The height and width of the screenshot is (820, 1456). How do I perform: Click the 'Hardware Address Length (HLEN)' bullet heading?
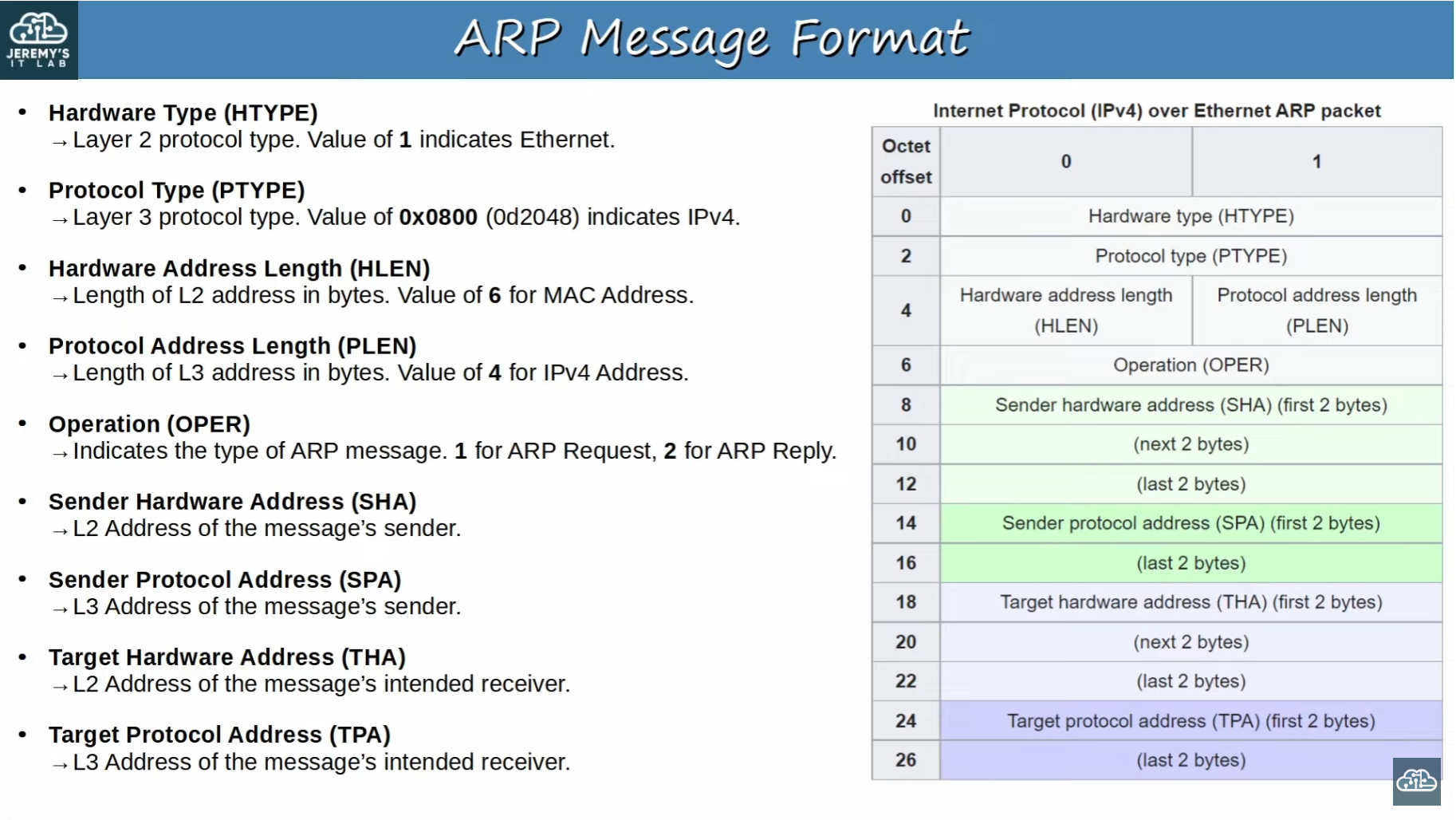point(239,268)
